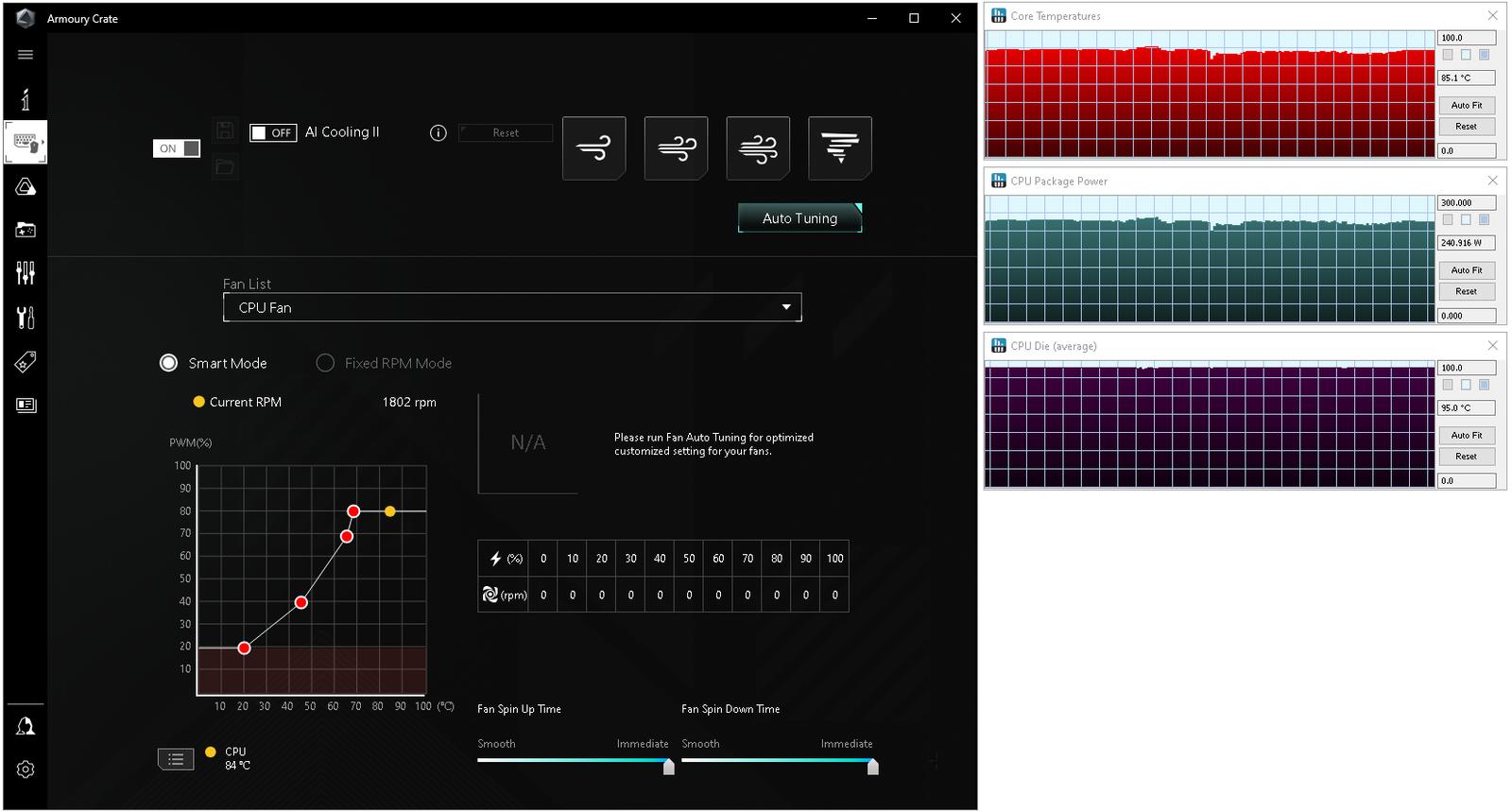Click the 20% PWM fan curve point
This screenshot has width=1512, height=812.
(x=244, y=648)
